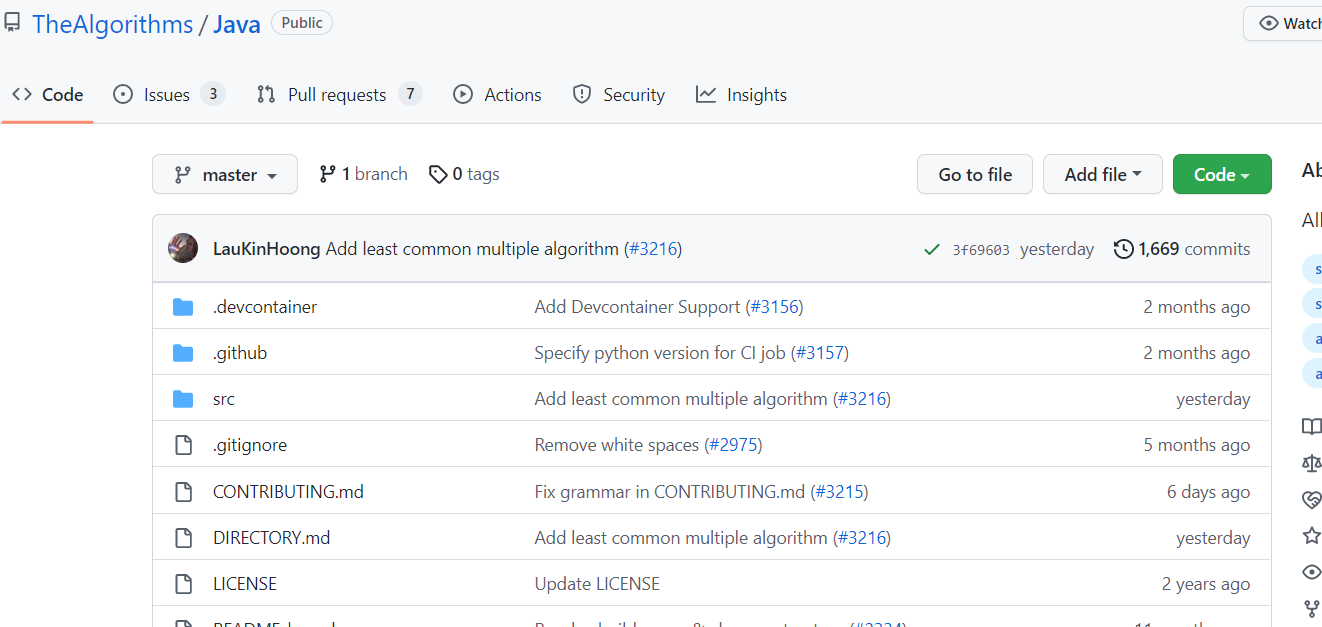Click LauKinHoong's avatar thumbnail
This screenshot has height=627, width=1322.
pyautogui.click(x=183, y=248)
